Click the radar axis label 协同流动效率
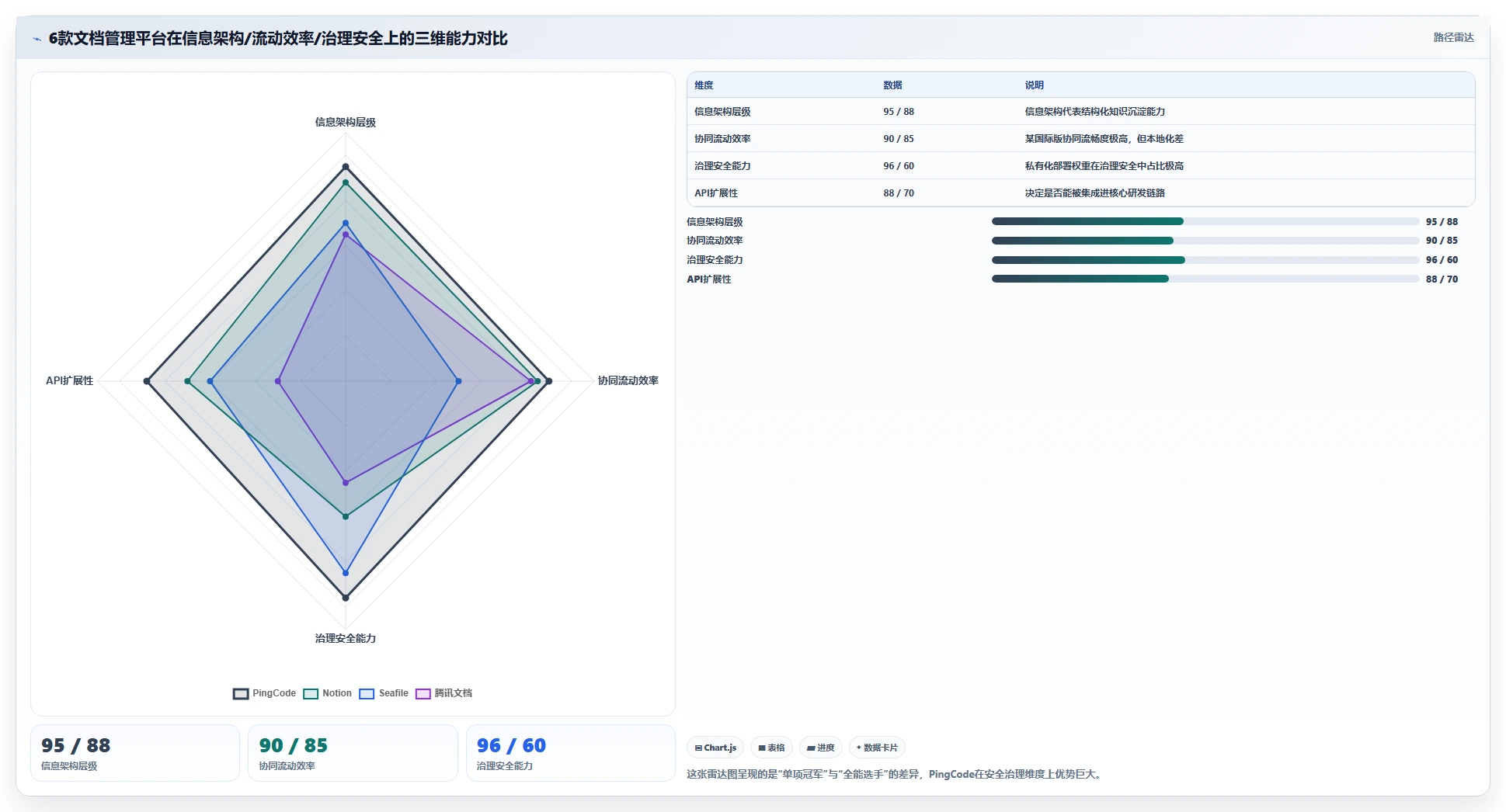 pyautogui.click(x=628, y=380)
